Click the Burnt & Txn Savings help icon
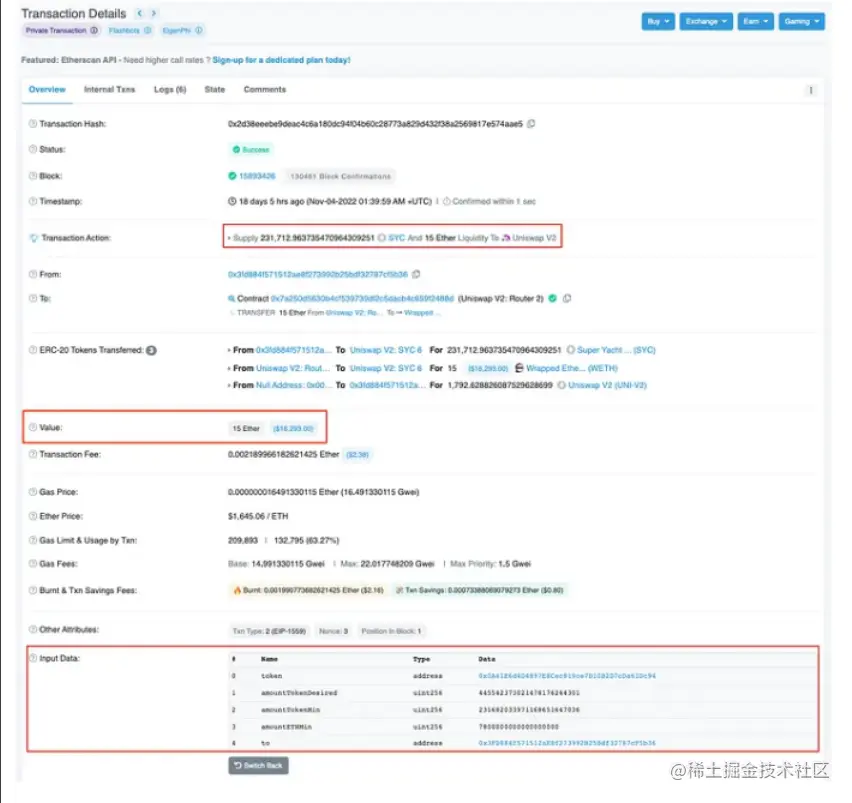The image size is (852, 803). tap(33, 591)
